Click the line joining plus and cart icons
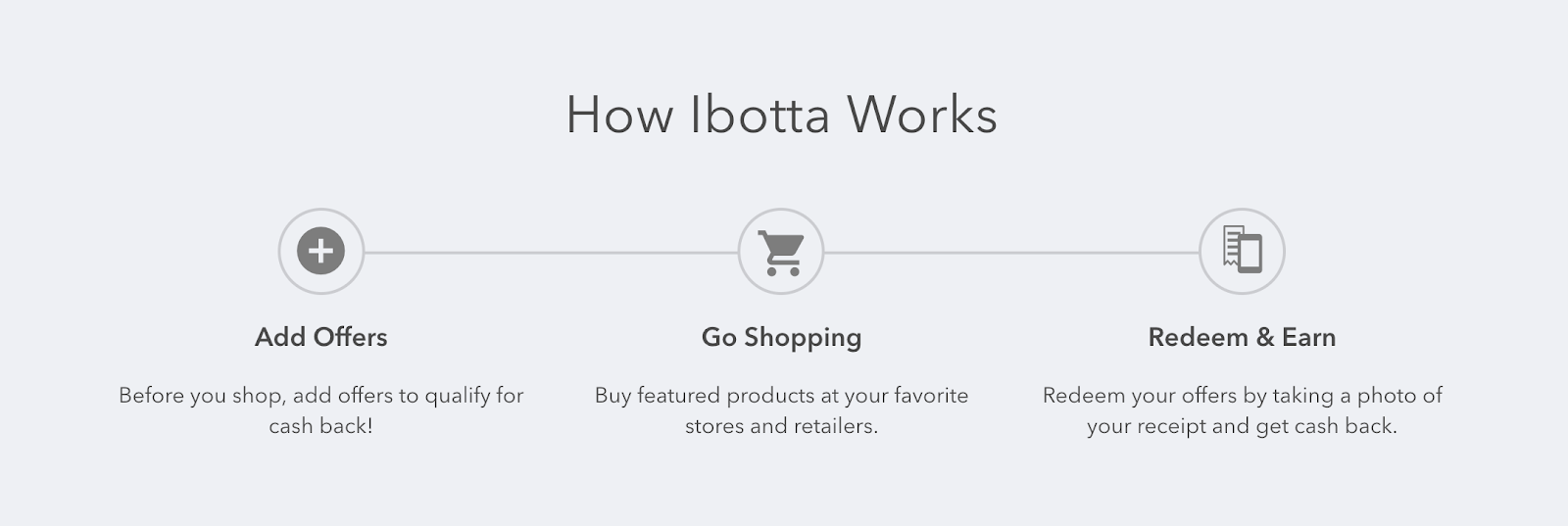This screenshot has width=1568, height=526. (x=551, y=253)
